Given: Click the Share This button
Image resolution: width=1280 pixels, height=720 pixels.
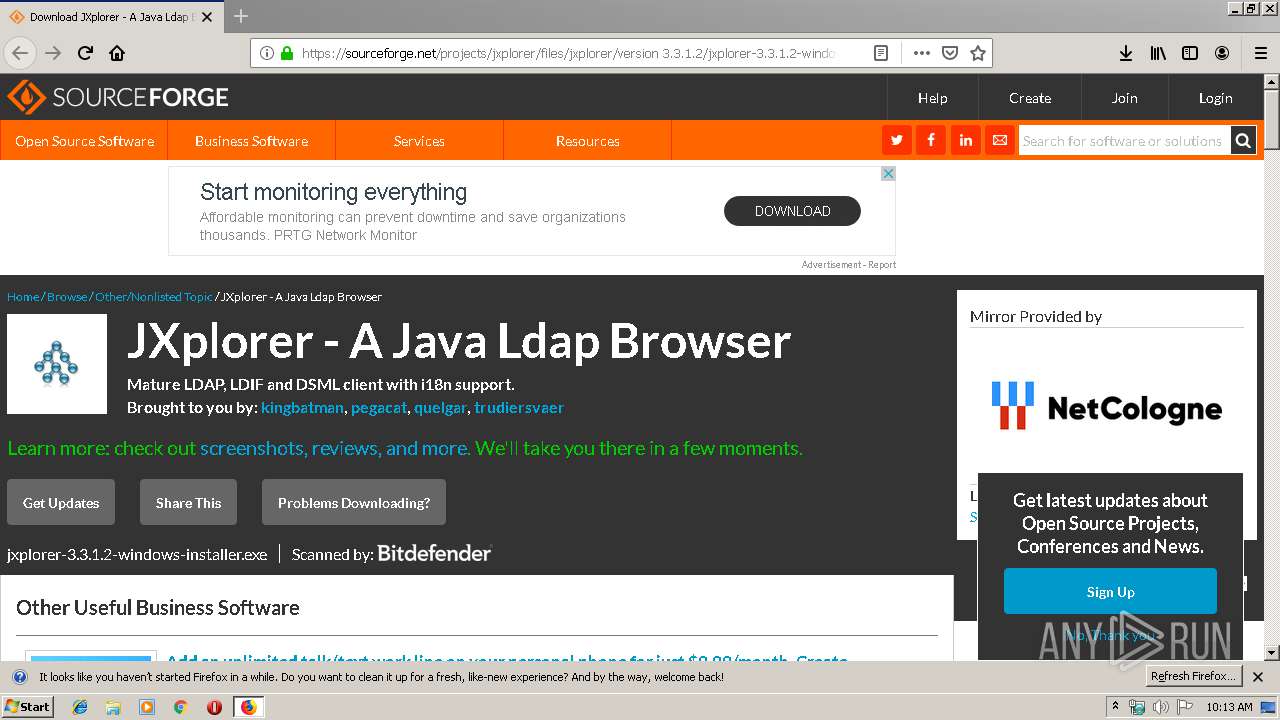Looking at the screenshot, I should 188,502.
